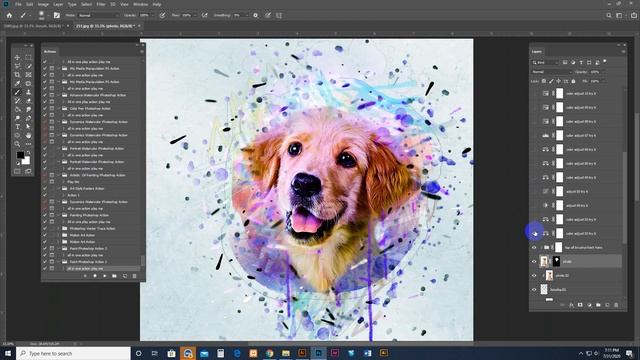Select the Eyedropper tool
The image size is (640, 360).
pyautogui.click(x=17, y=84)
